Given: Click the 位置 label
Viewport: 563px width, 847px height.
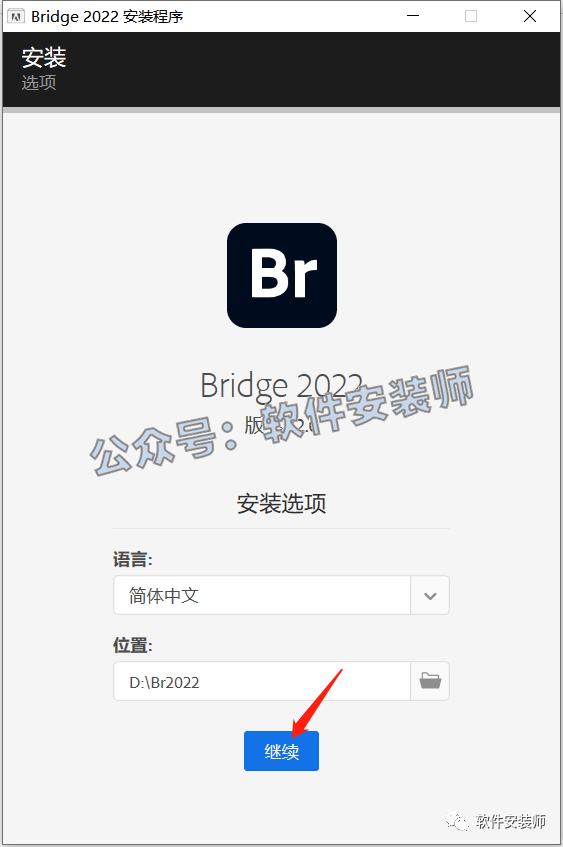Looking at the screenshot, I should pyautogui.click(x=133, y=645).
